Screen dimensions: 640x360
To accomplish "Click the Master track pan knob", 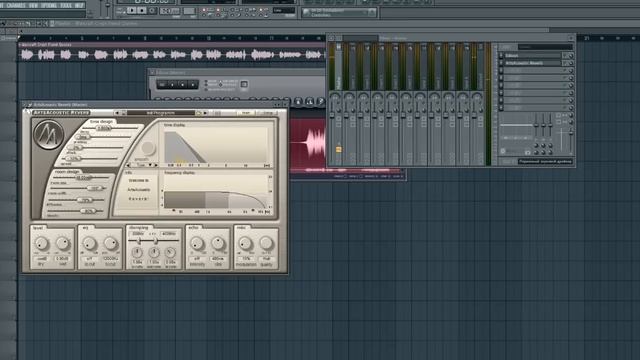I will click(x=336, y=98).
